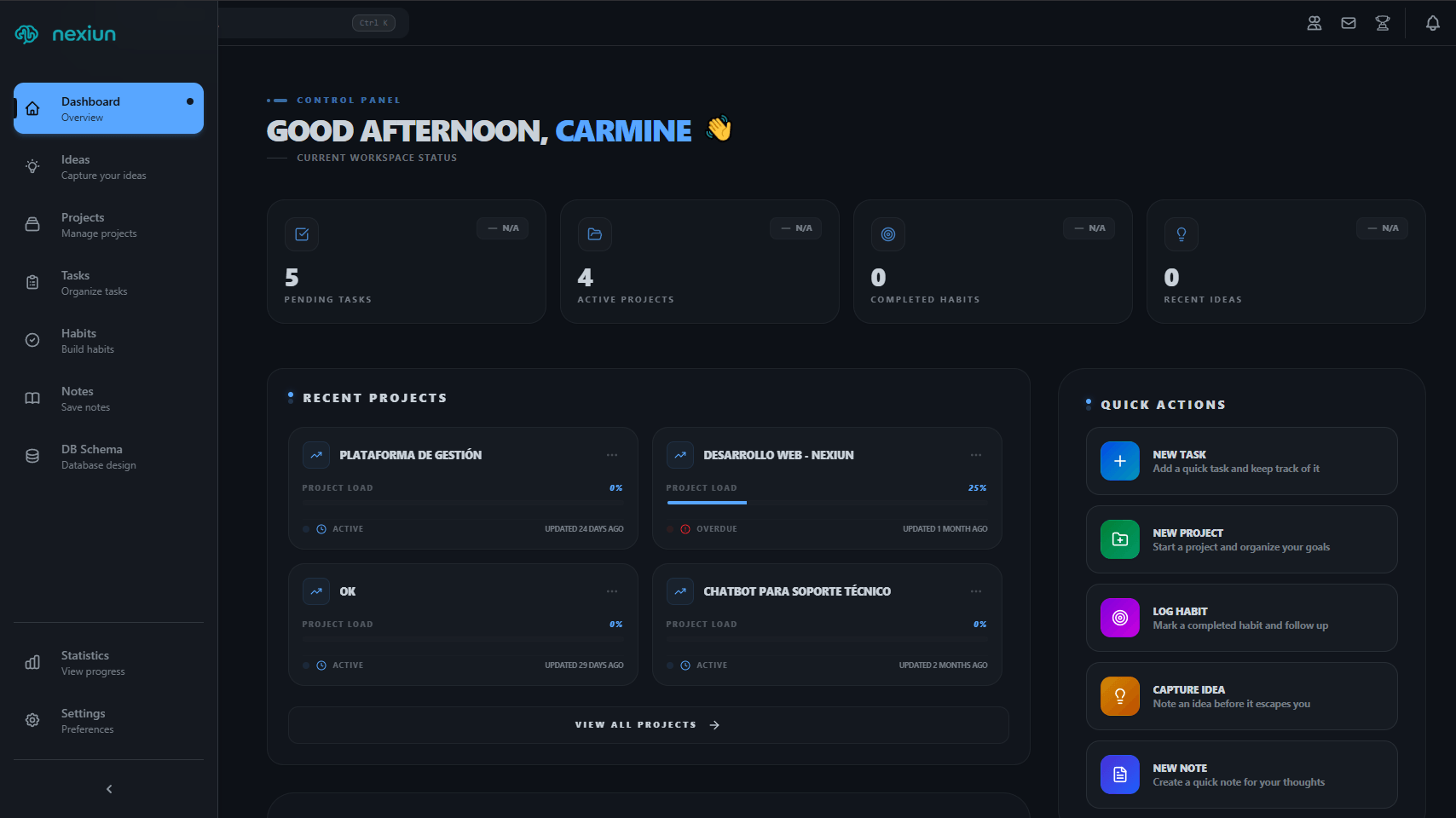Open options menu for Desarrollo Web - Nexiun
Screen dimensions: 1456x818
click(976, 455)
